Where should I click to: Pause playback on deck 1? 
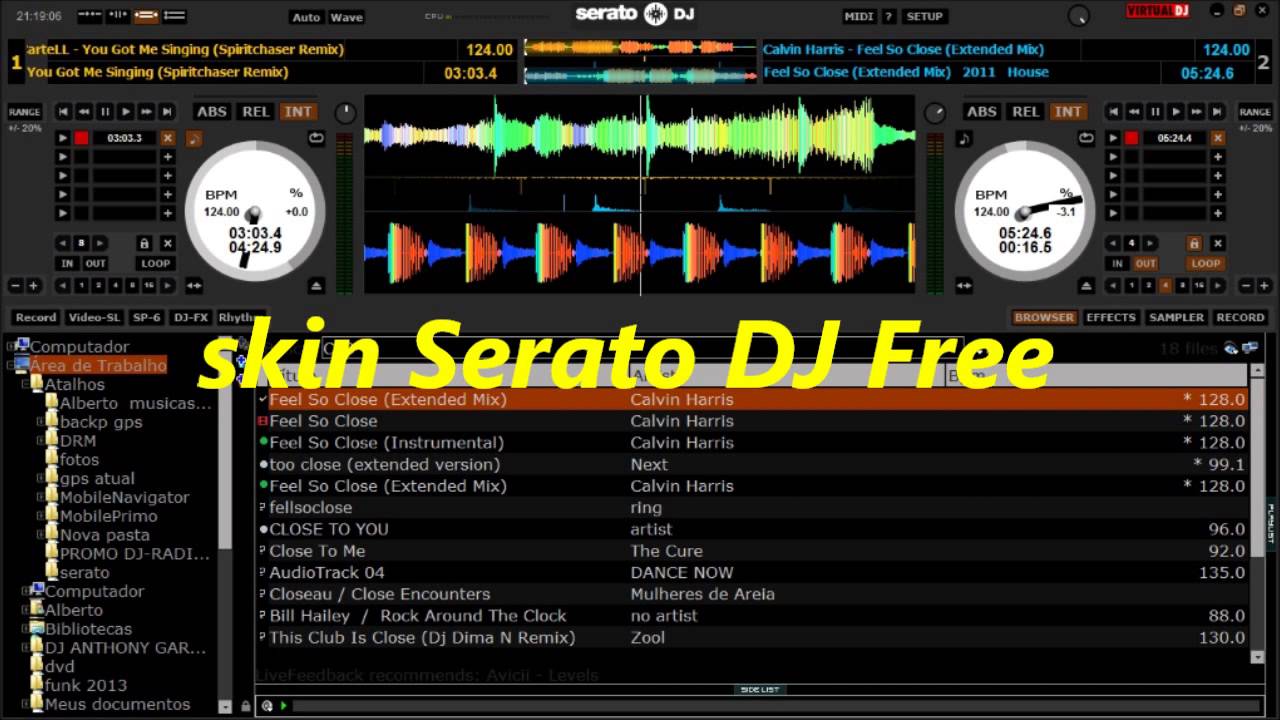click(105, 112)
